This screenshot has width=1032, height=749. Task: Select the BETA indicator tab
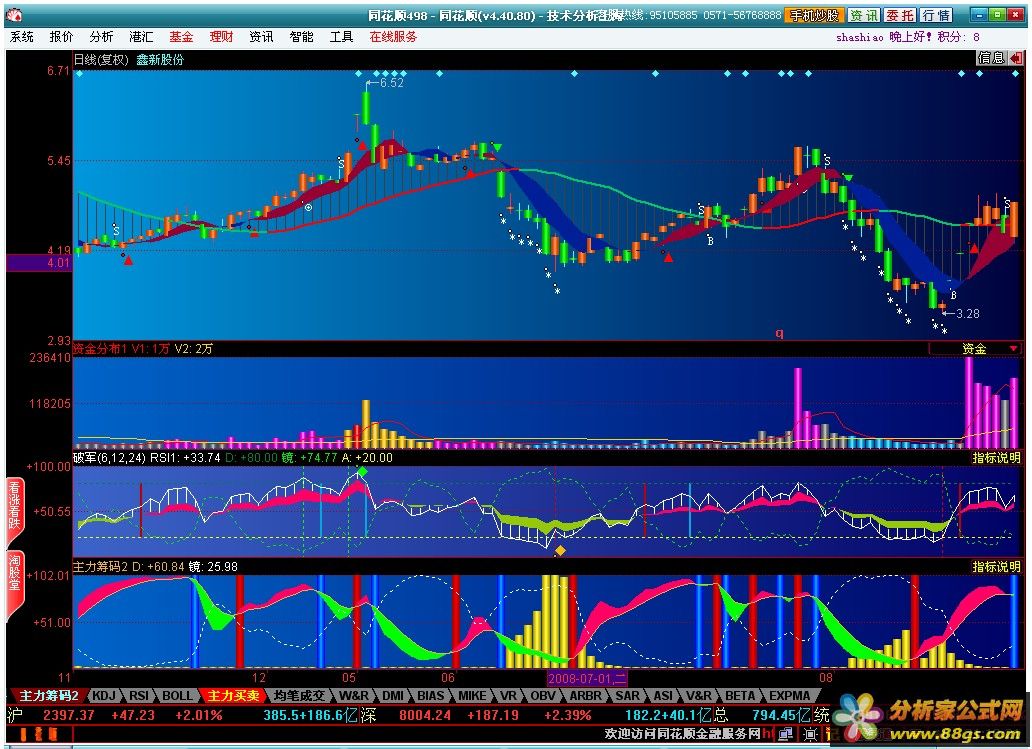[x=740, y=696]
